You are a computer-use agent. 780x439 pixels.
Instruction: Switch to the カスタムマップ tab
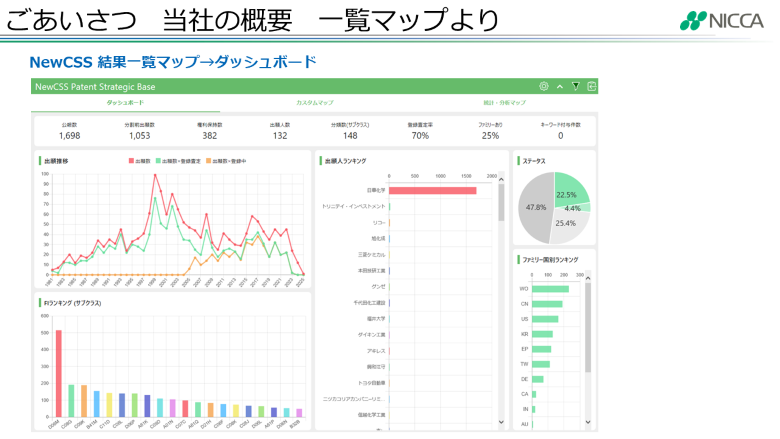coord(315,102)
